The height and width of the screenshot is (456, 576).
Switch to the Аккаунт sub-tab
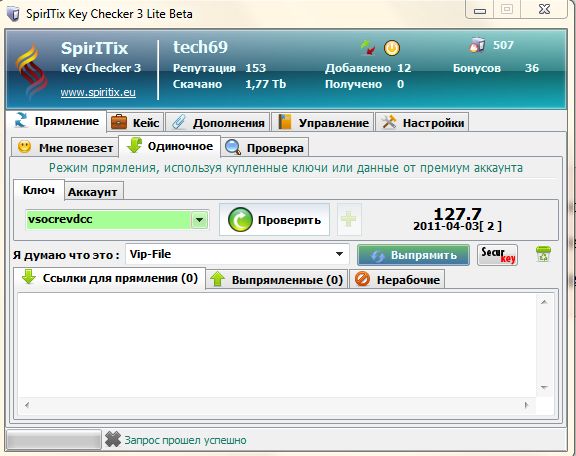click(93, 192)
